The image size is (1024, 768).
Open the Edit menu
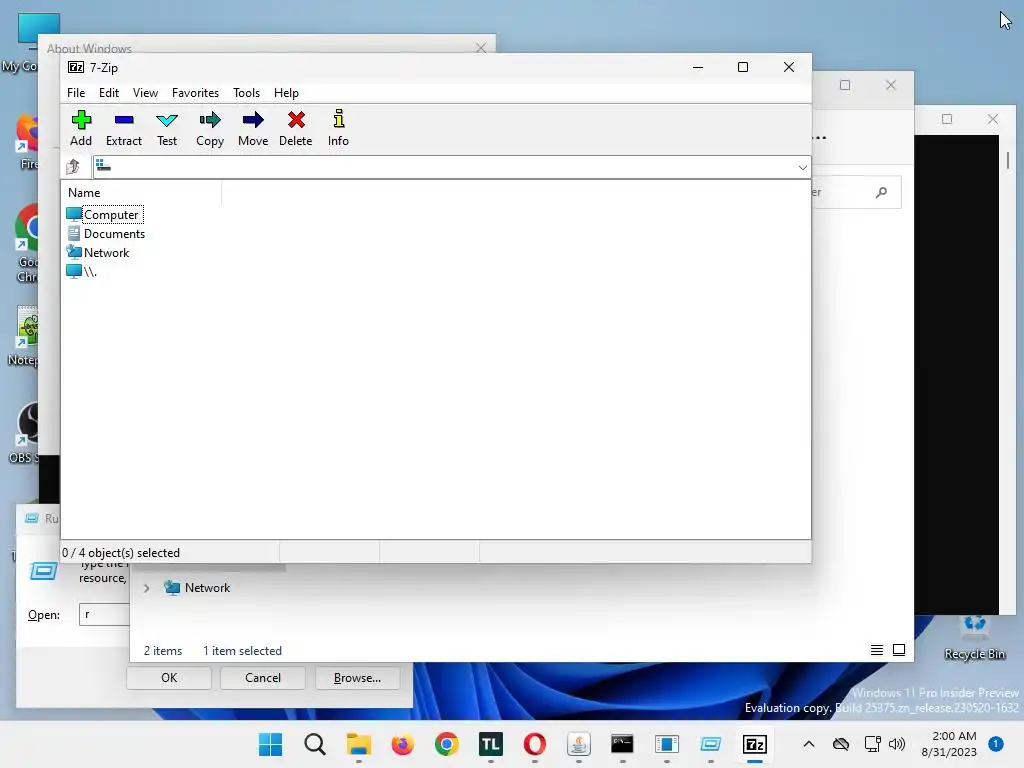(x=108, y=93)
